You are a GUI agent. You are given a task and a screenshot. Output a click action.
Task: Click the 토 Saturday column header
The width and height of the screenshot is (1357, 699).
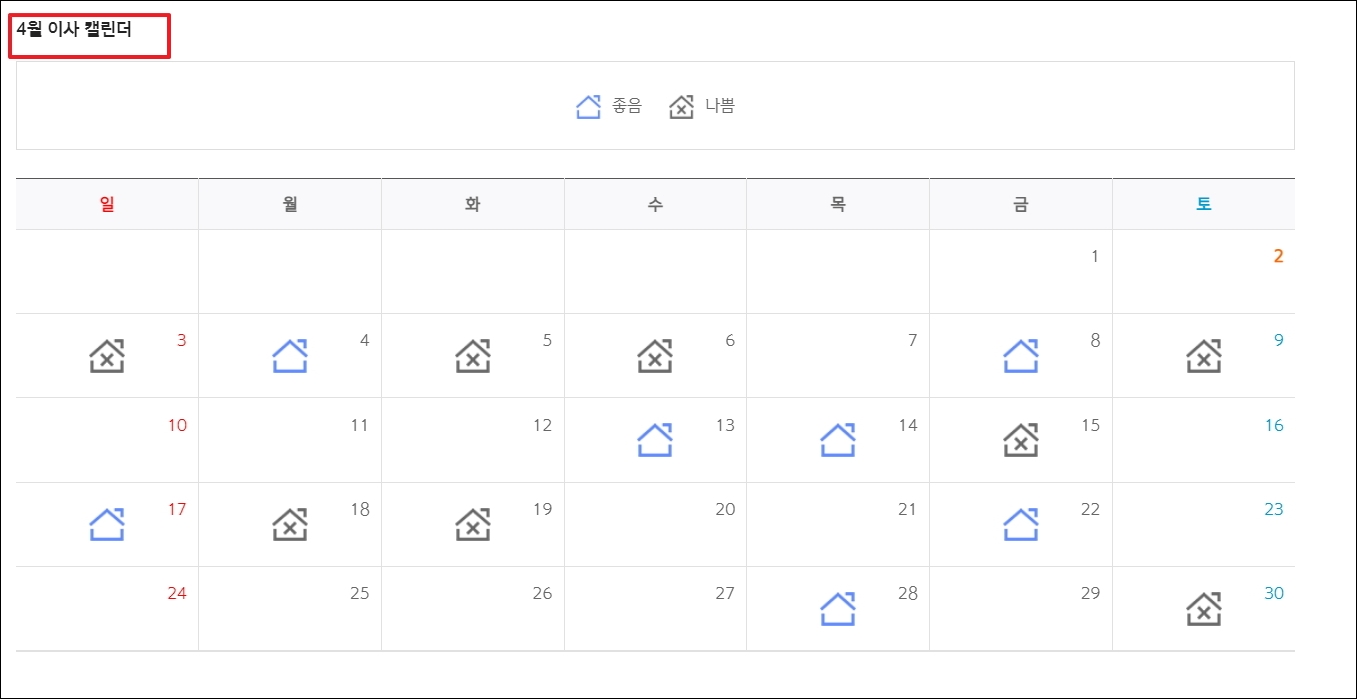pos(1204,204)
